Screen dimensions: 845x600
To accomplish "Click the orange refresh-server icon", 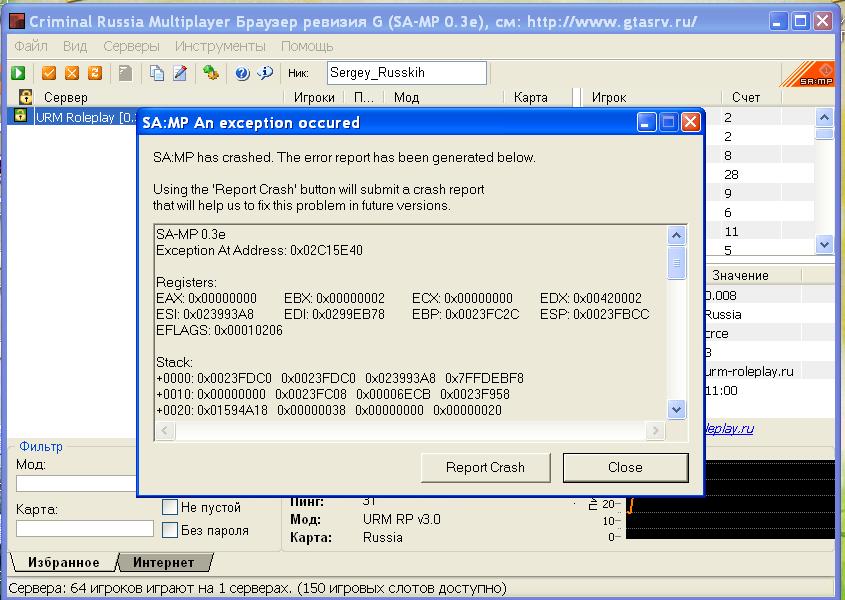I will click(95, 73).
